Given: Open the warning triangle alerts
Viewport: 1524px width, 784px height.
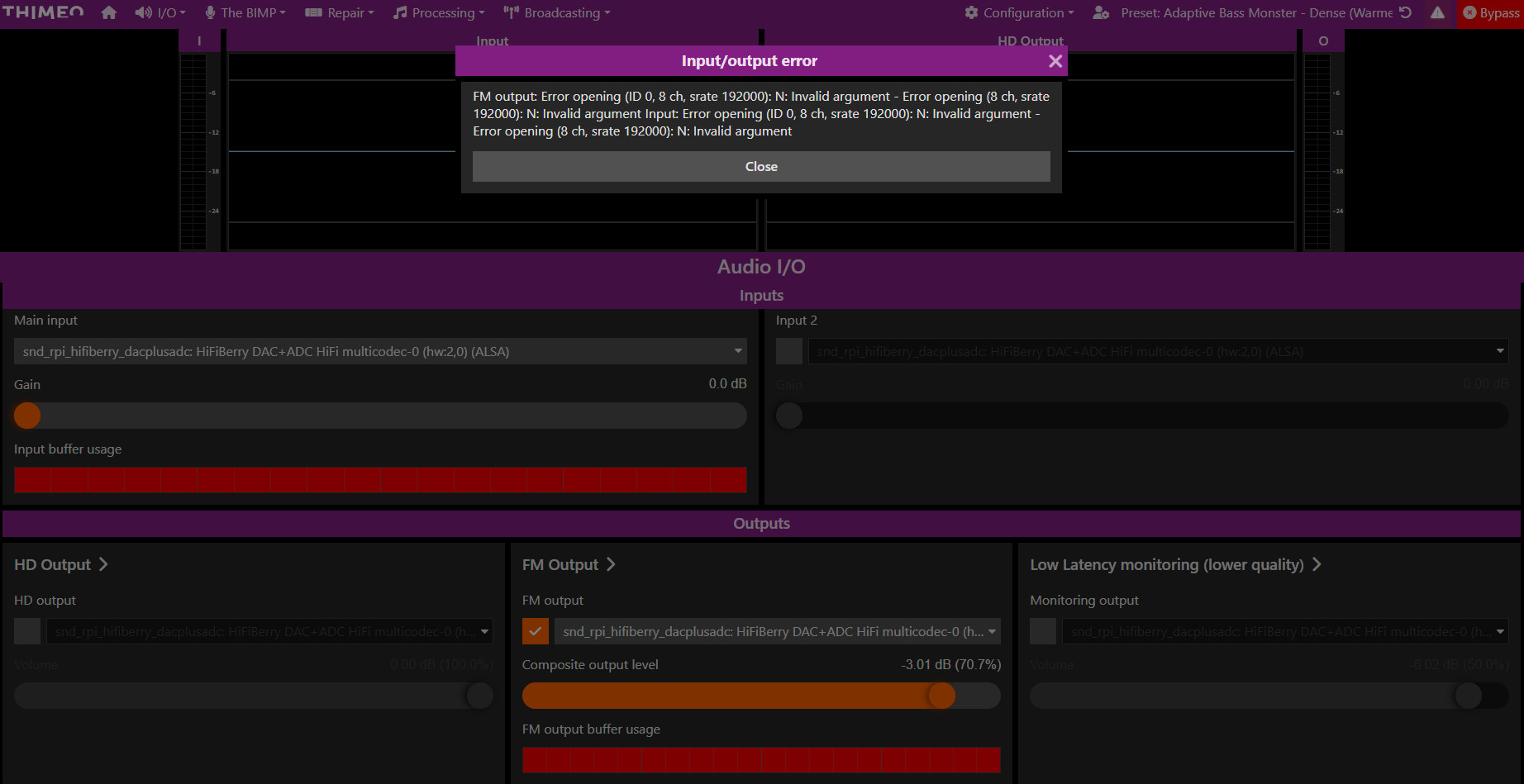Looking at the screenshot, I should pos(1438,12).
